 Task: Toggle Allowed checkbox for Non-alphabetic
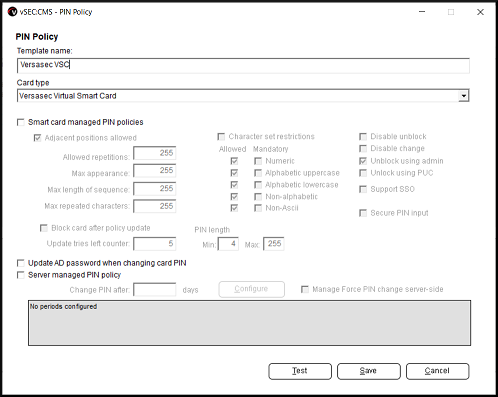234,197
